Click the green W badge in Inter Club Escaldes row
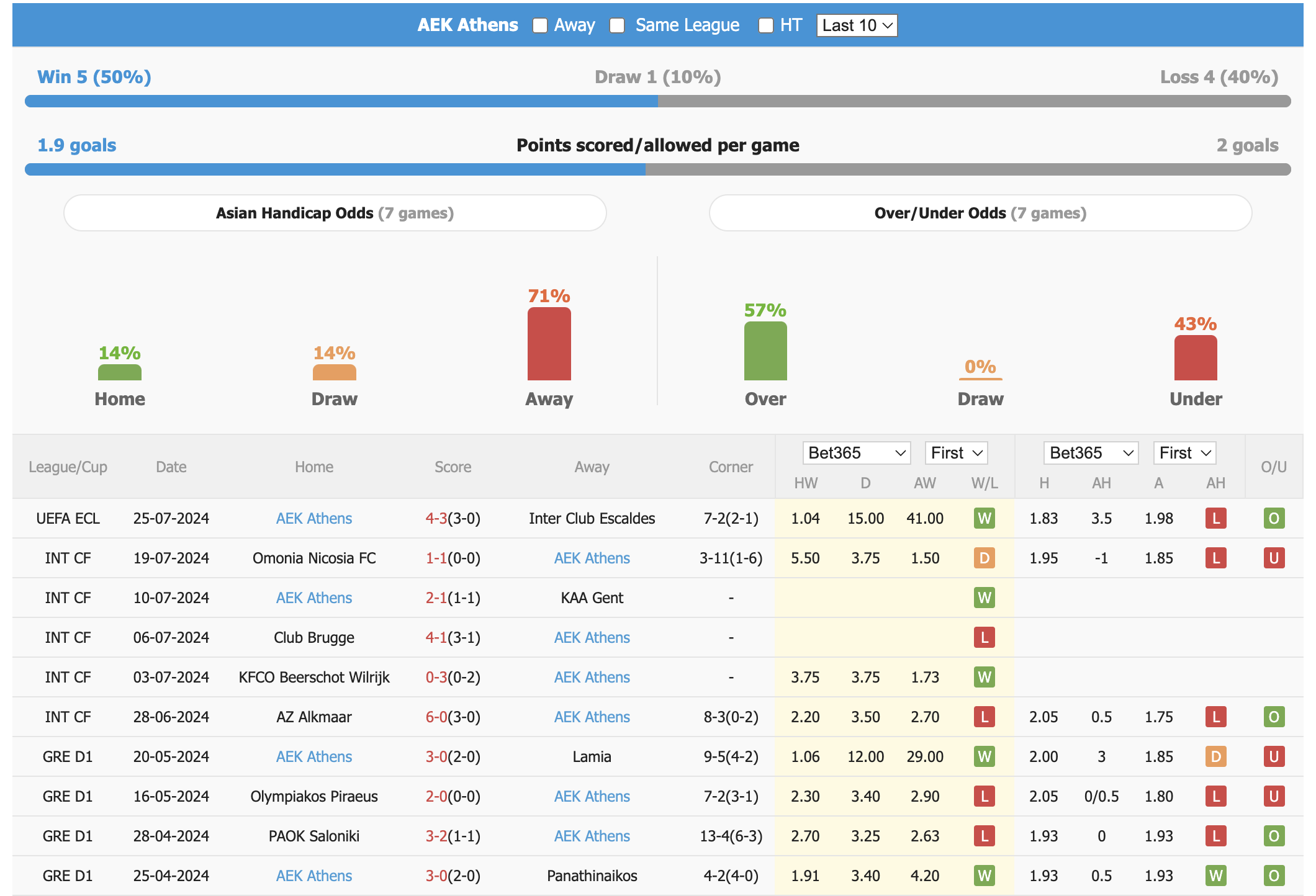The image size is (1316, 896). coord(985,518)
